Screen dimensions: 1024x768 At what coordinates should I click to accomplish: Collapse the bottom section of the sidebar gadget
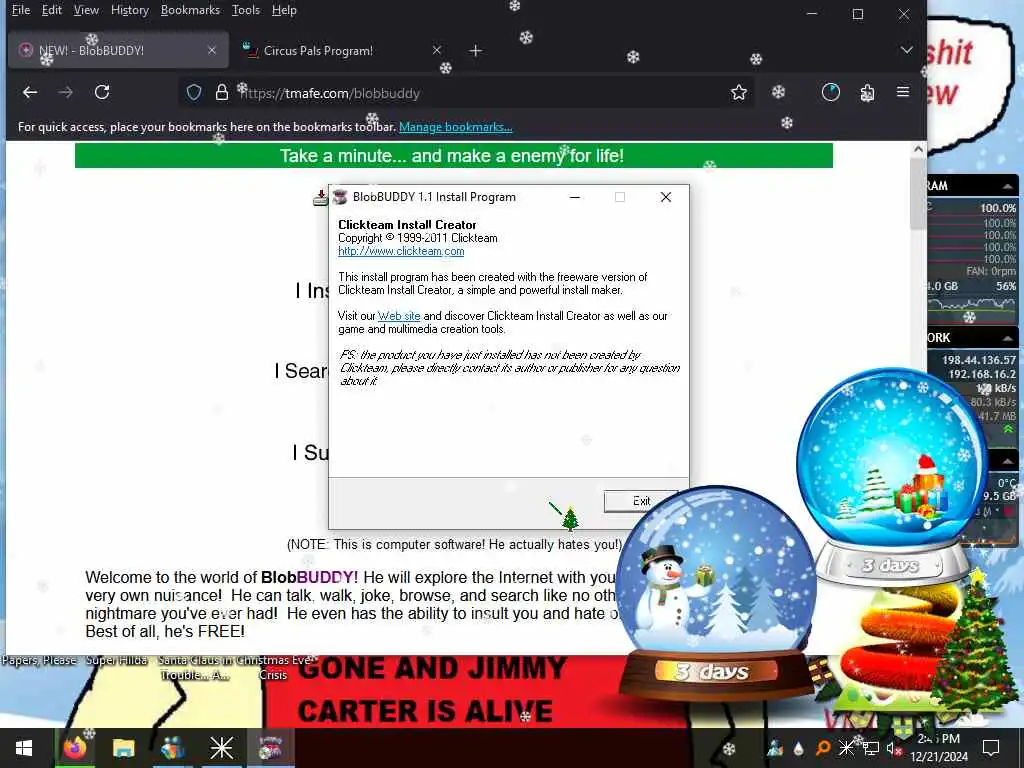point(1008,461)
